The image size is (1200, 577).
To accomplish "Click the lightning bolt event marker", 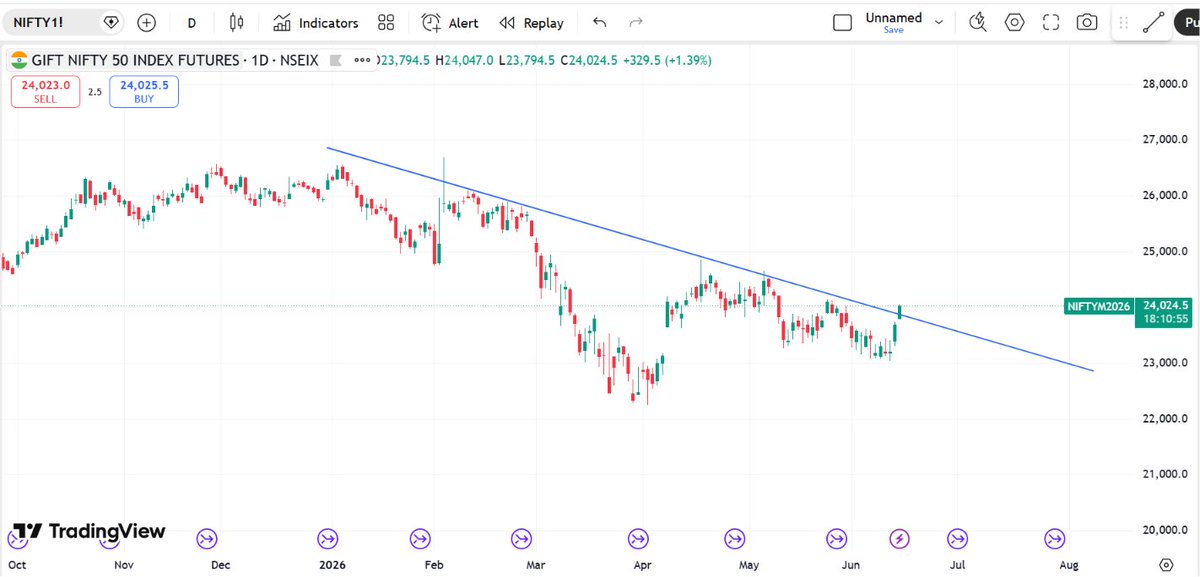I will coord(899,539).
